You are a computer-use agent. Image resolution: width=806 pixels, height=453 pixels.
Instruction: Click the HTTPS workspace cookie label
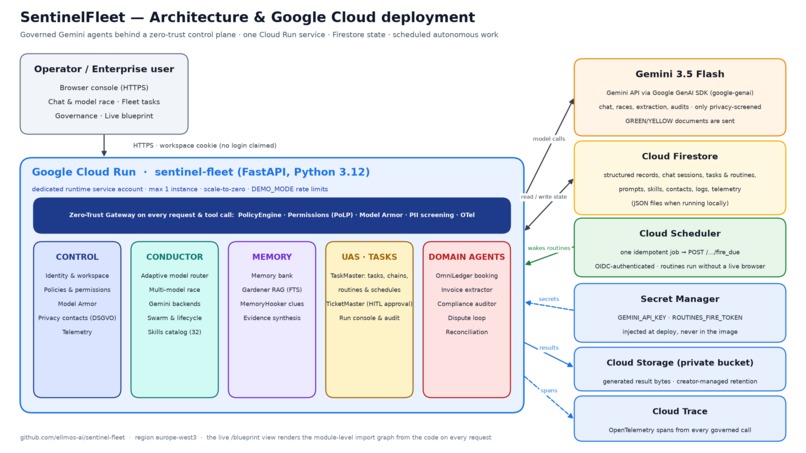point(205,146)
